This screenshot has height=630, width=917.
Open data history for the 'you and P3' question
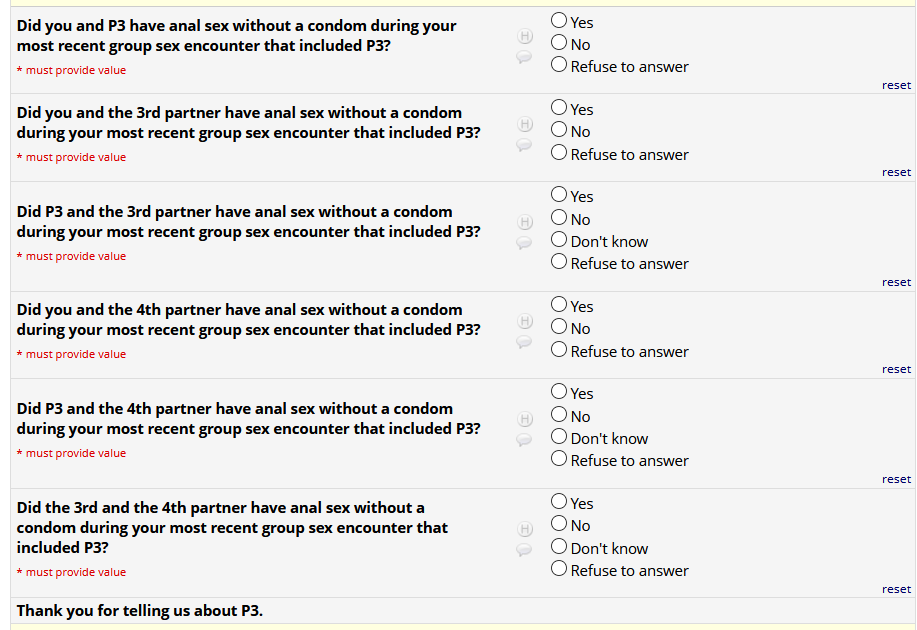[523, 36]
